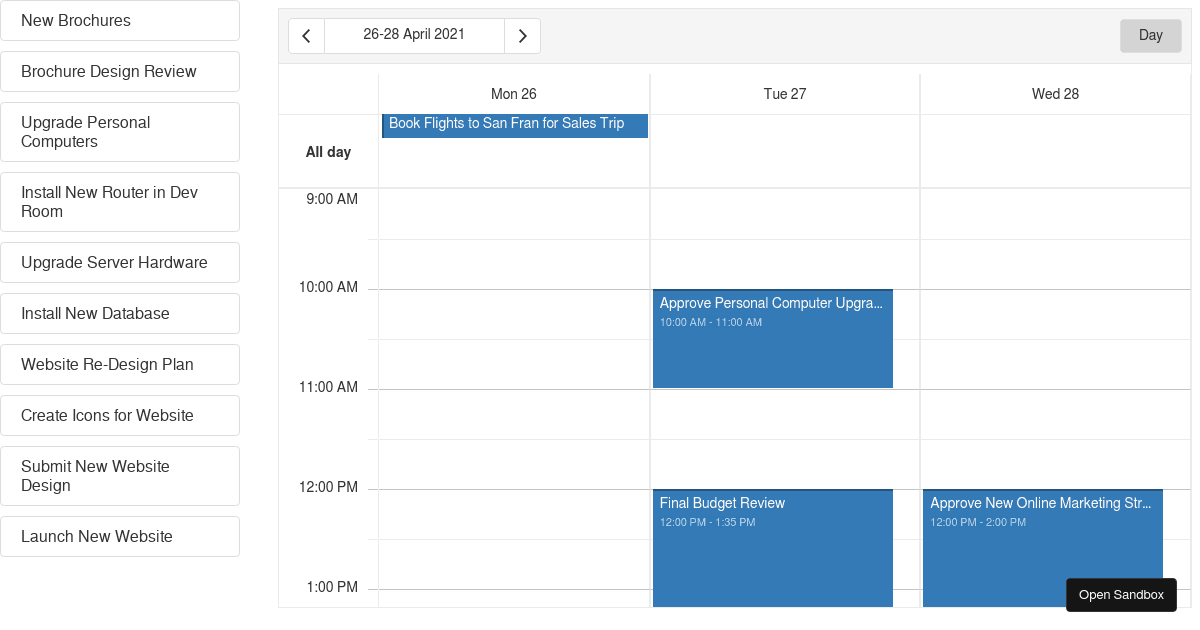
Task: Select the New Brochures task
Action: (x=120, y=21)
